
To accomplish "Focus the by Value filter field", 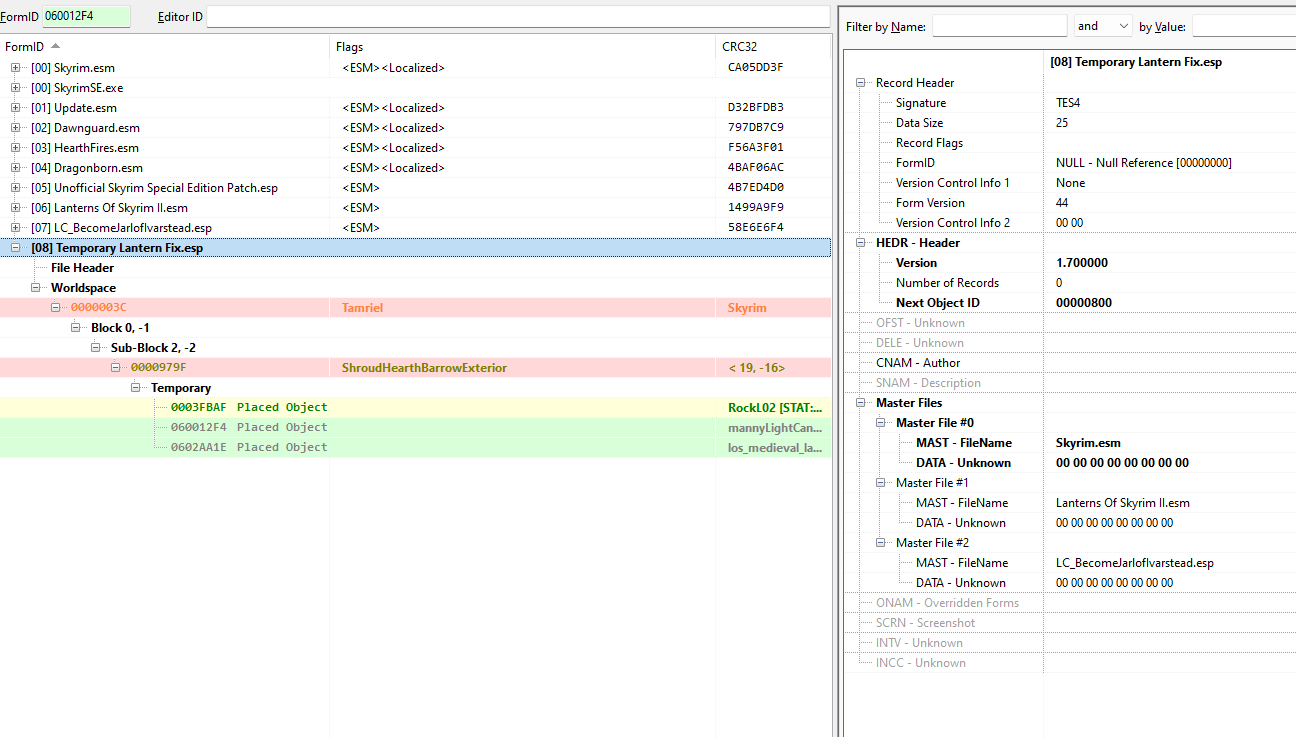I will (x=1244, y=26).
